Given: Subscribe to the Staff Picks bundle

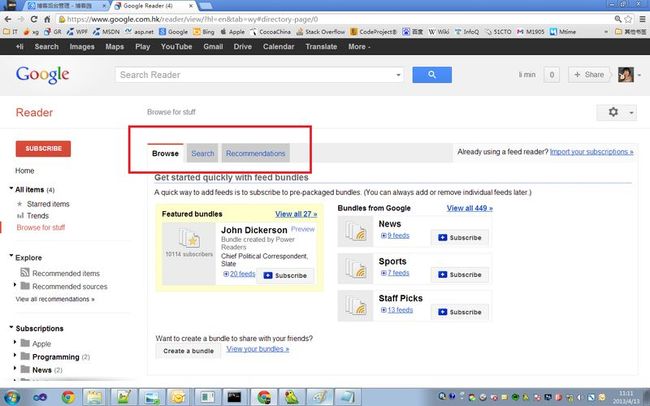Looking at the screenshot, I should click(460, 312).
